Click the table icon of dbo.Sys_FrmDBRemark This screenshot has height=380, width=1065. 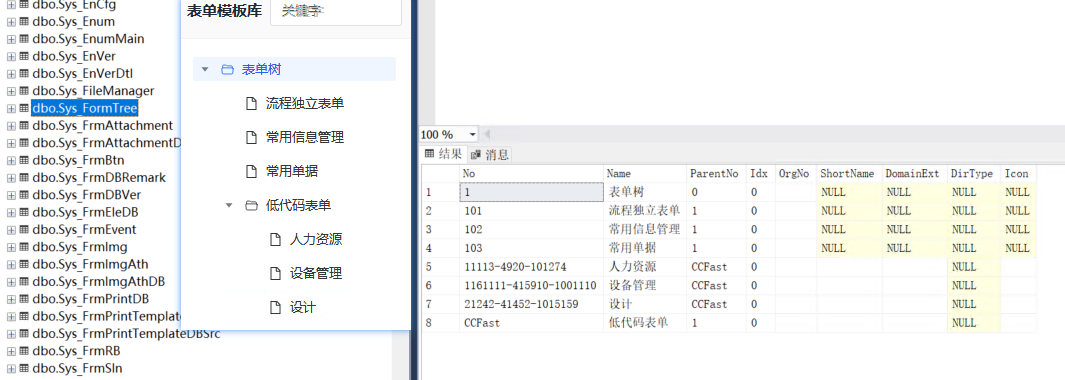tap(24, 178)
